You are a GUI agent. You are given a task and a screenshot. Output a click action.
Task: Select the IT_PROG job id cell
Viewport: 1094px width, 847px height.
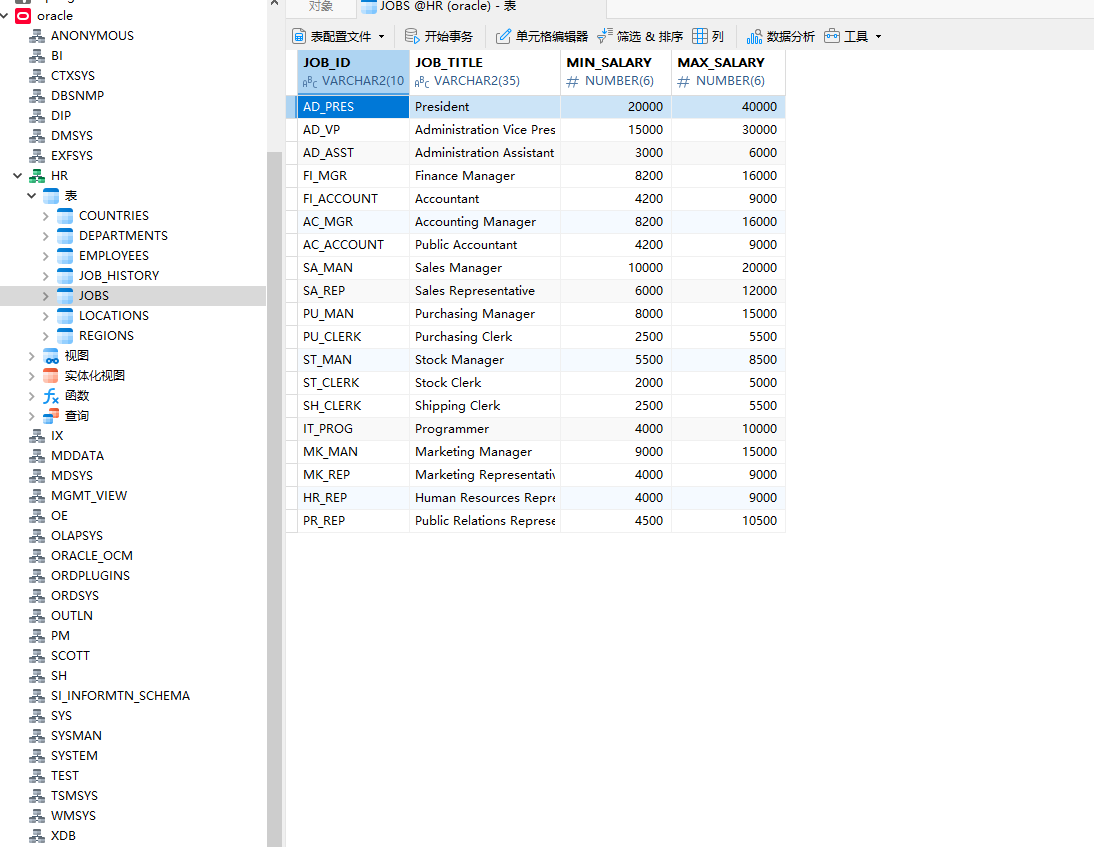click(353, 429)
